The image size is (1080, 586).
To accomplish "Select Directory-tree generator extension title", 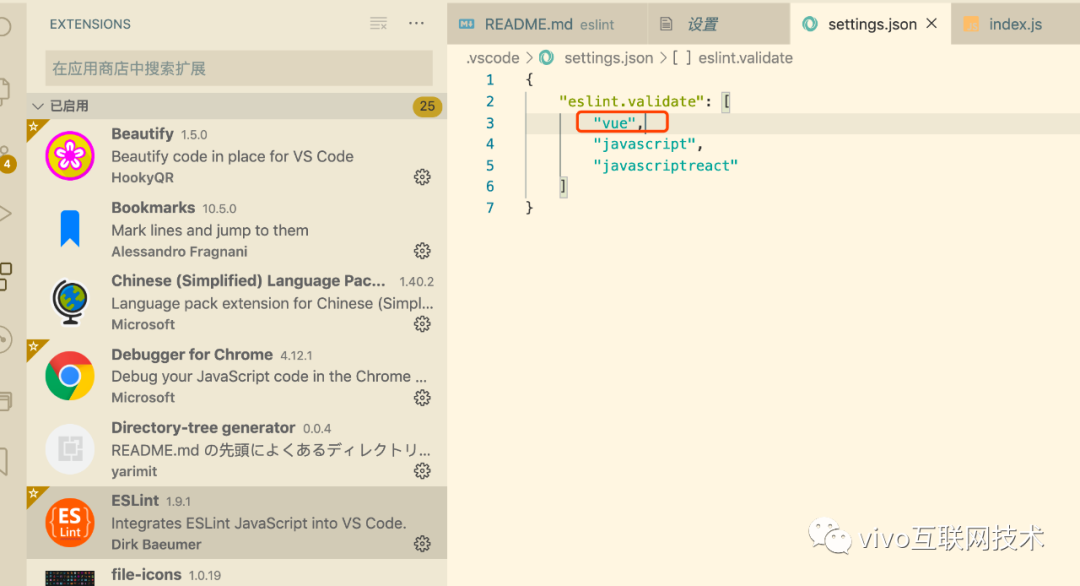I will (203, 428).
